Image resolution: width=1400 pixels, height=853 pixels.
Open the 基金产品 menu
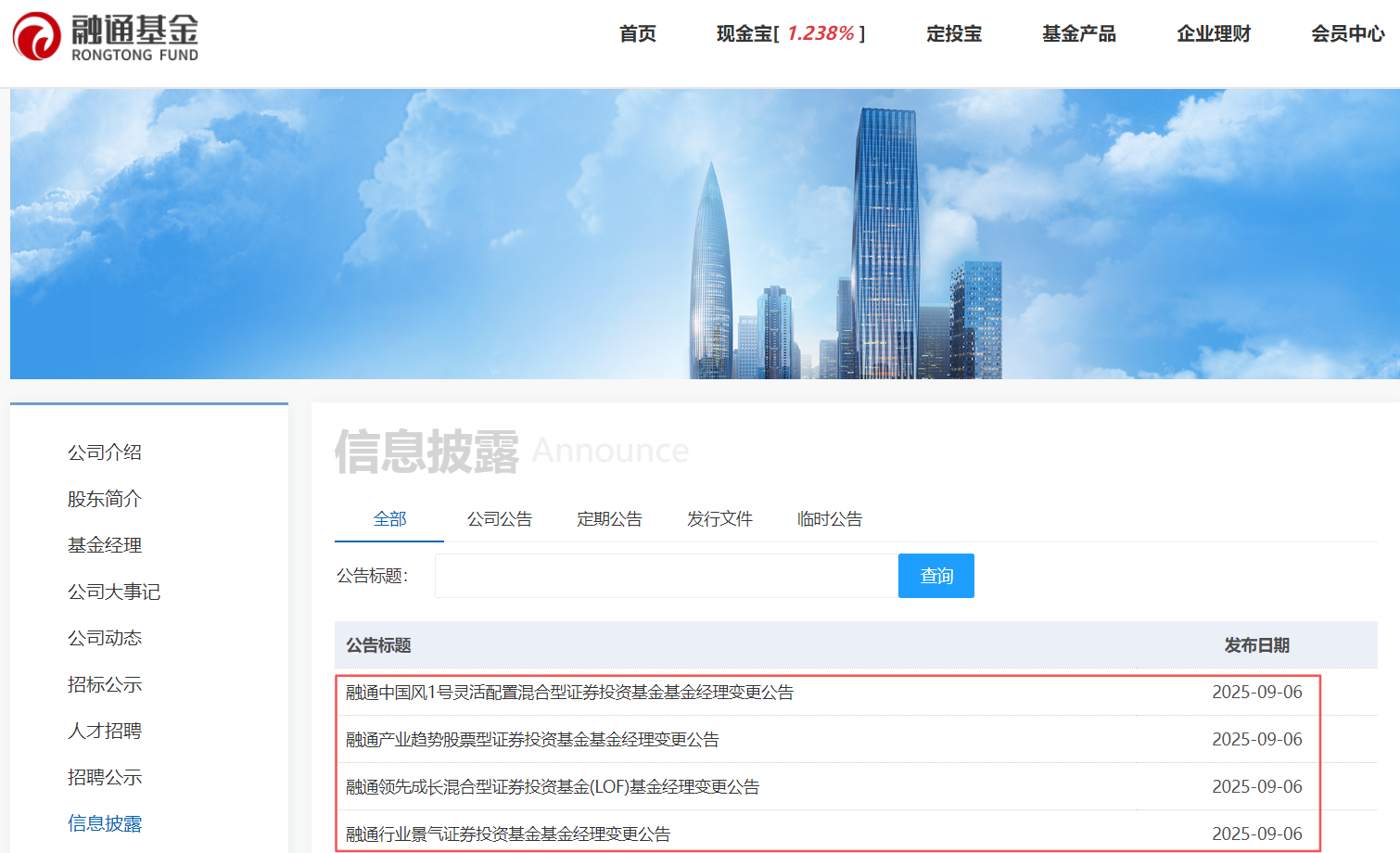(x=1079, y=34)
